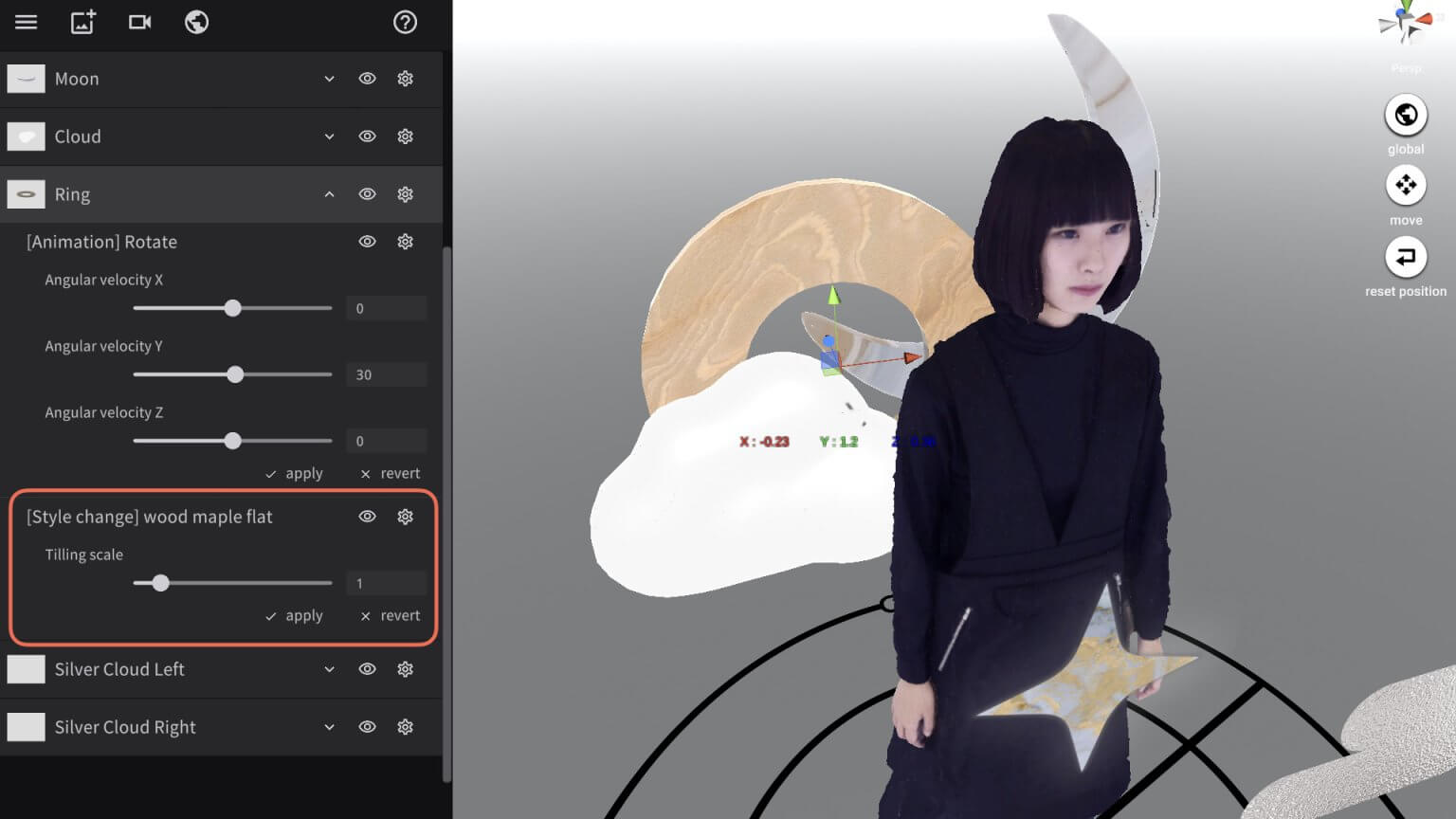Viewport: 1456px width, 819px height.
Task: Open the help panel
Action: pyautogui.click(x=405, y=22)
